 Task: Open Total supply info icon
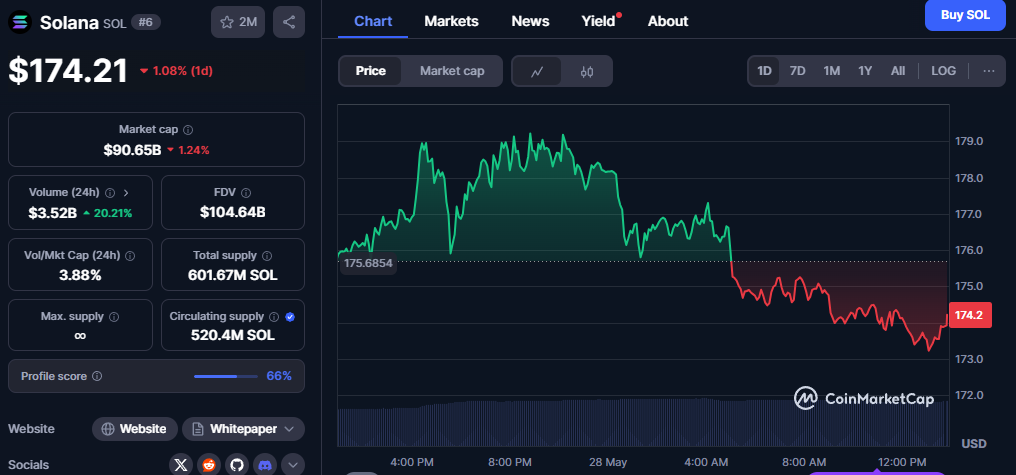click(267, 255)
